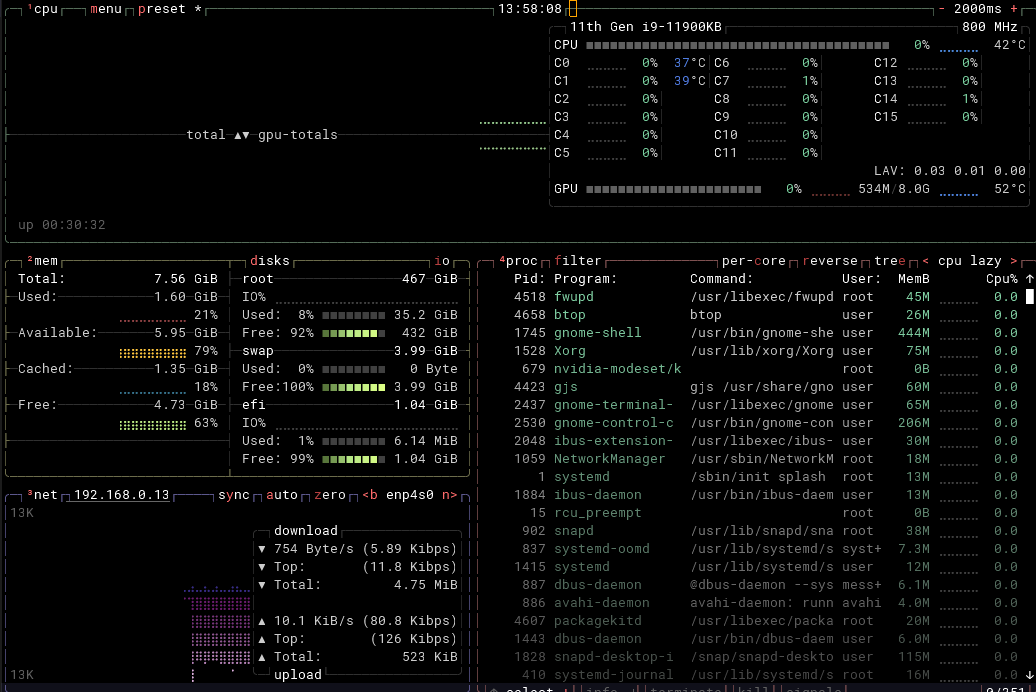
Task: Click the cpu box label
Action: [x=43, y=9]
